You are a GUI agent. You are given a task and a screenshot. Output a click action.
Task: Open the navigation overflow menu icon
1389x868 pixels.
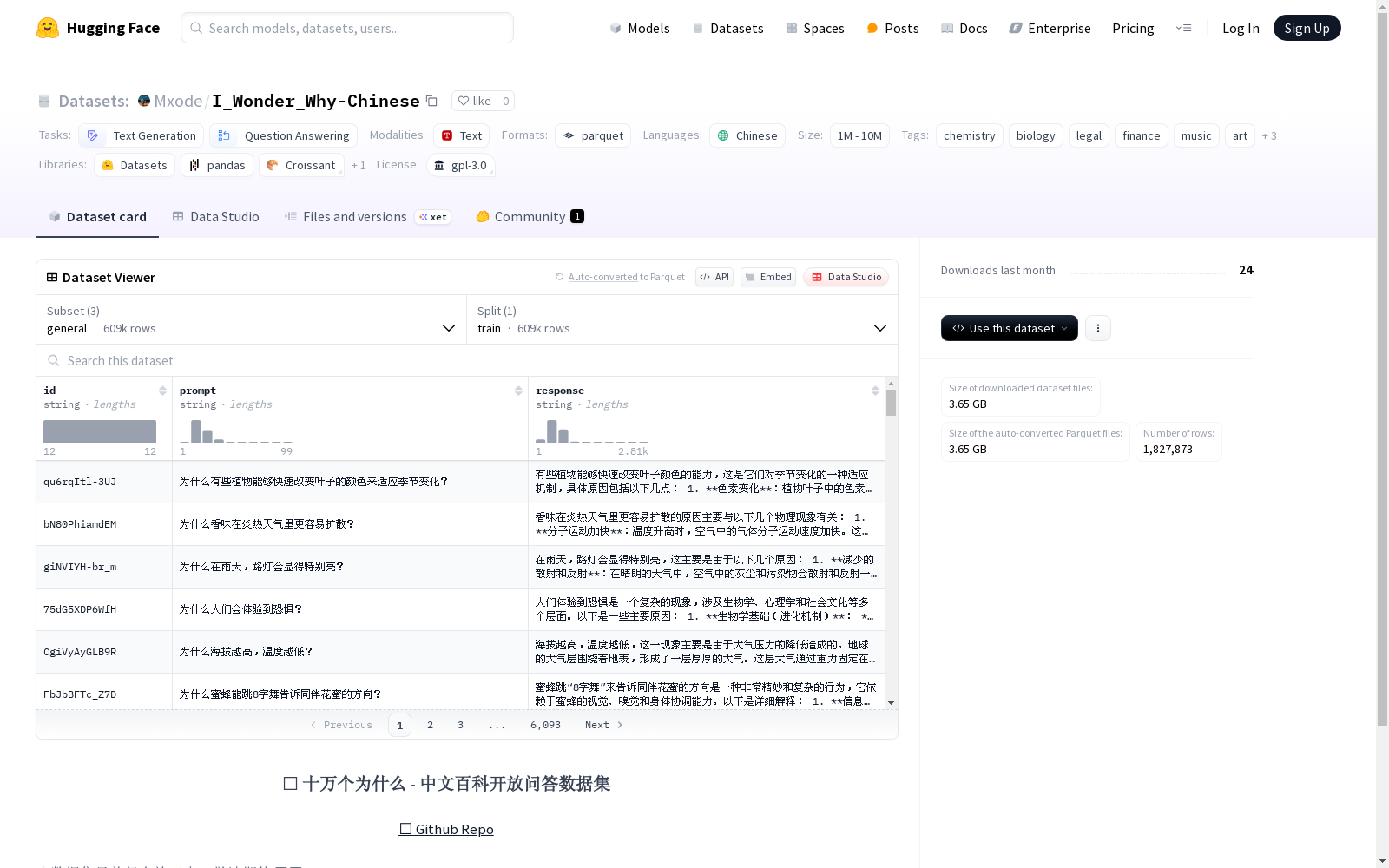tap(1183, 28)
